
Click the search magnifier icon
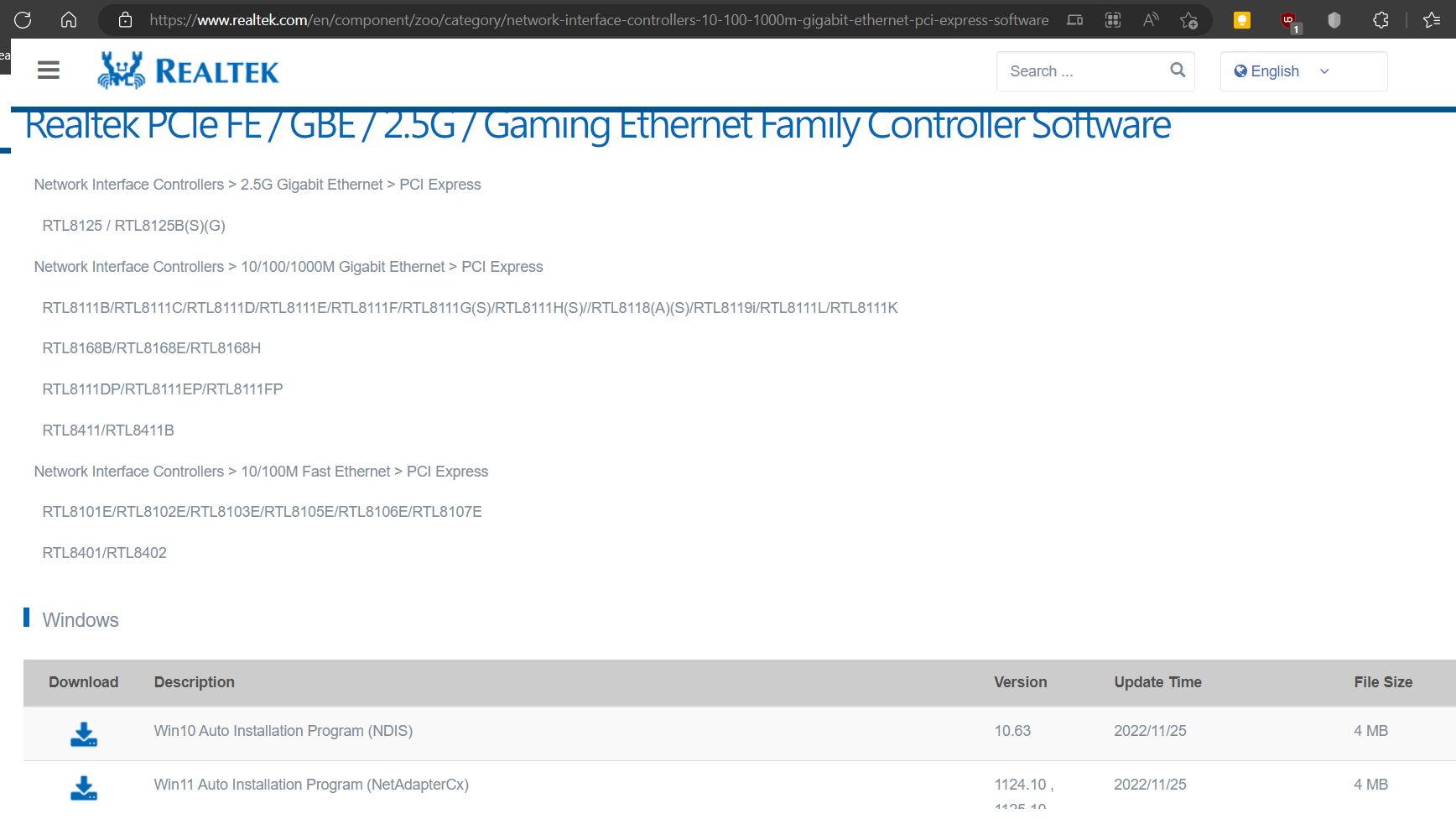(x=1178, y=70)
